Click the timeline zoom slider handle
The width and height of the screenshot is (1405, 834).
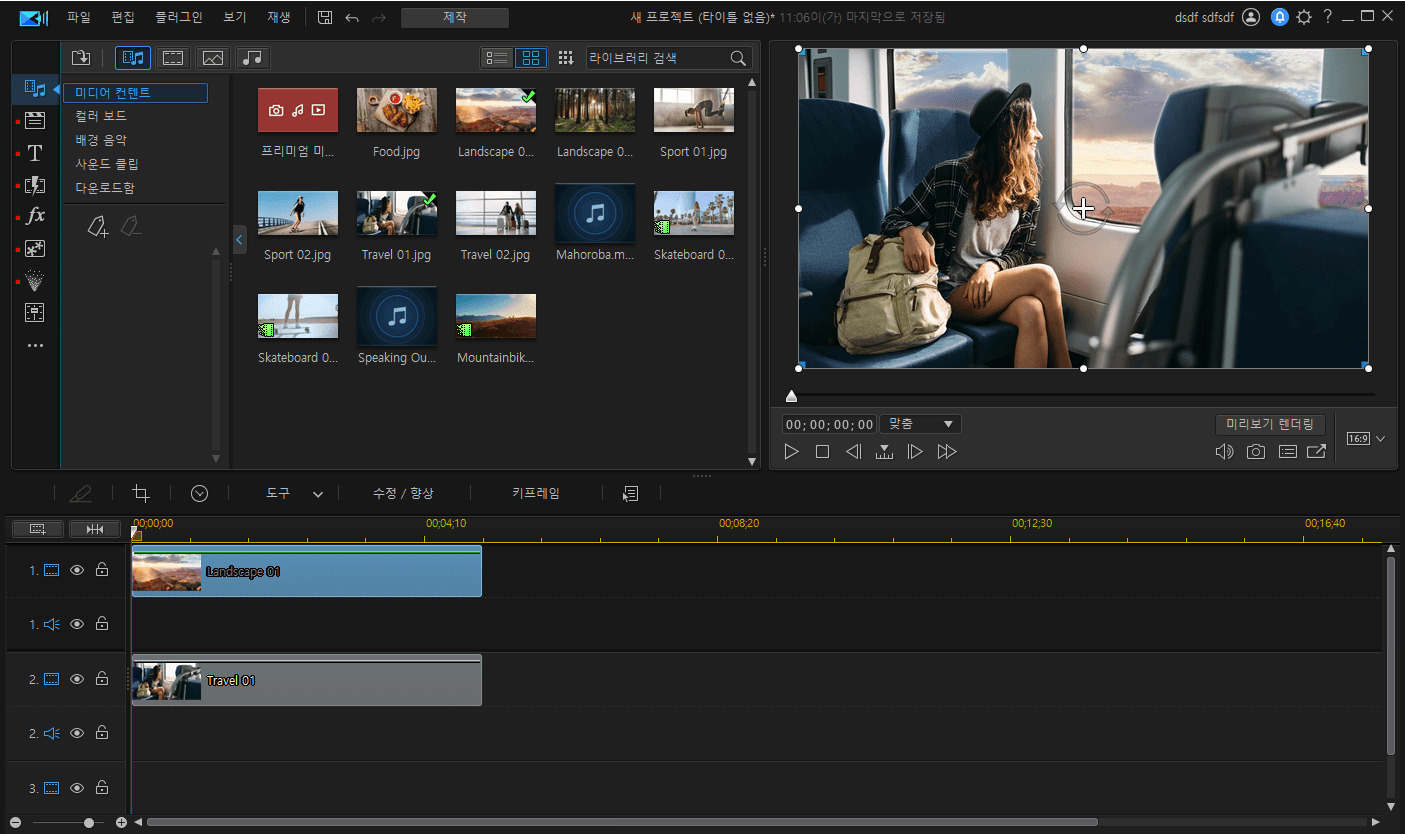[89, 822]
